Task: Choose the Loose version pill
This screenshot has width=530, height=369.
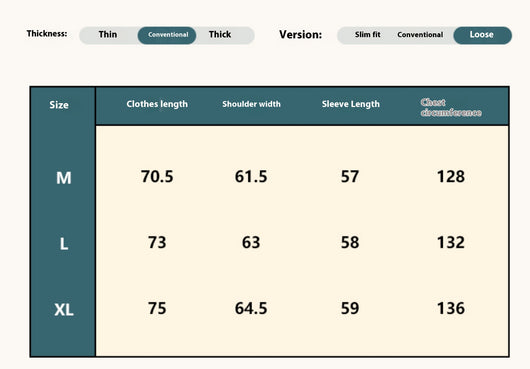Action: (x=482, y=35)
